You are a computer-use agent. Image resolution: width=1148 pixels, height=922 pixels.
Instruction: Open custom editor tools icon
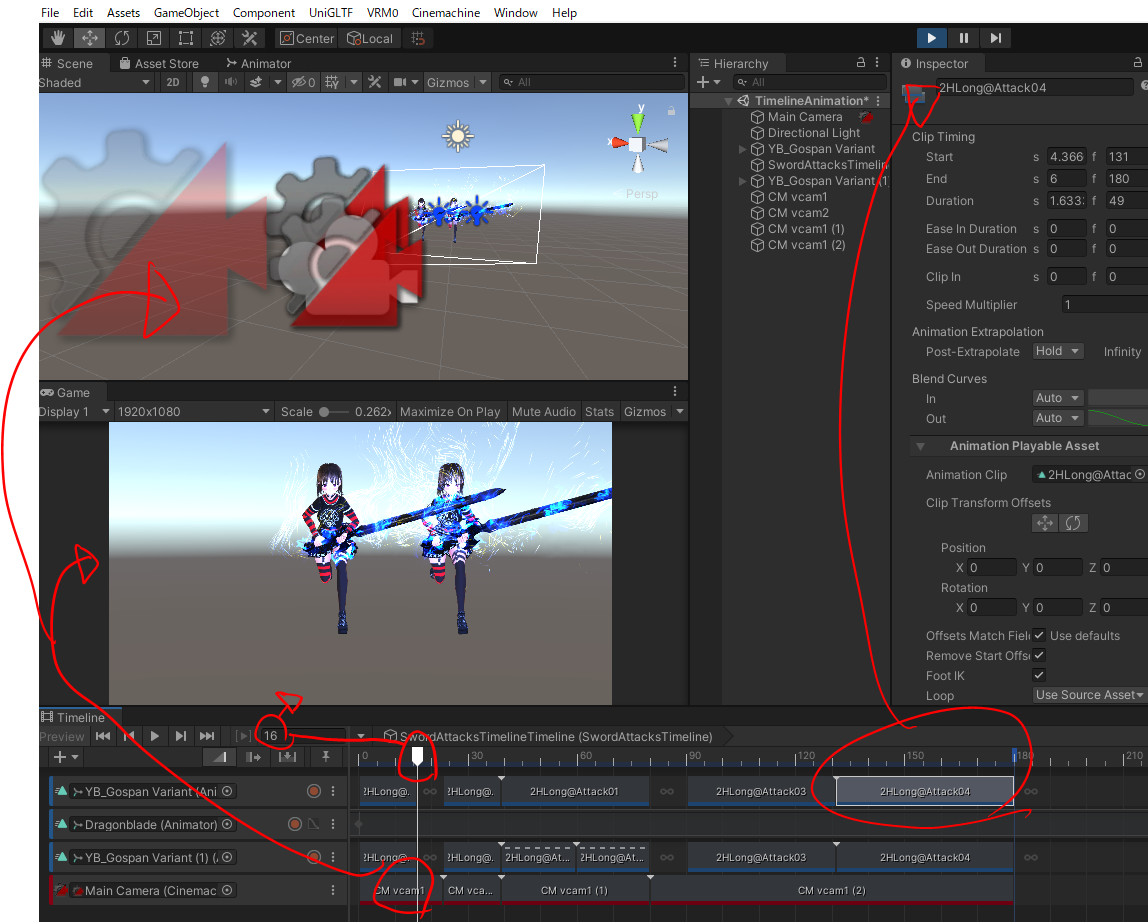point(250,38)
